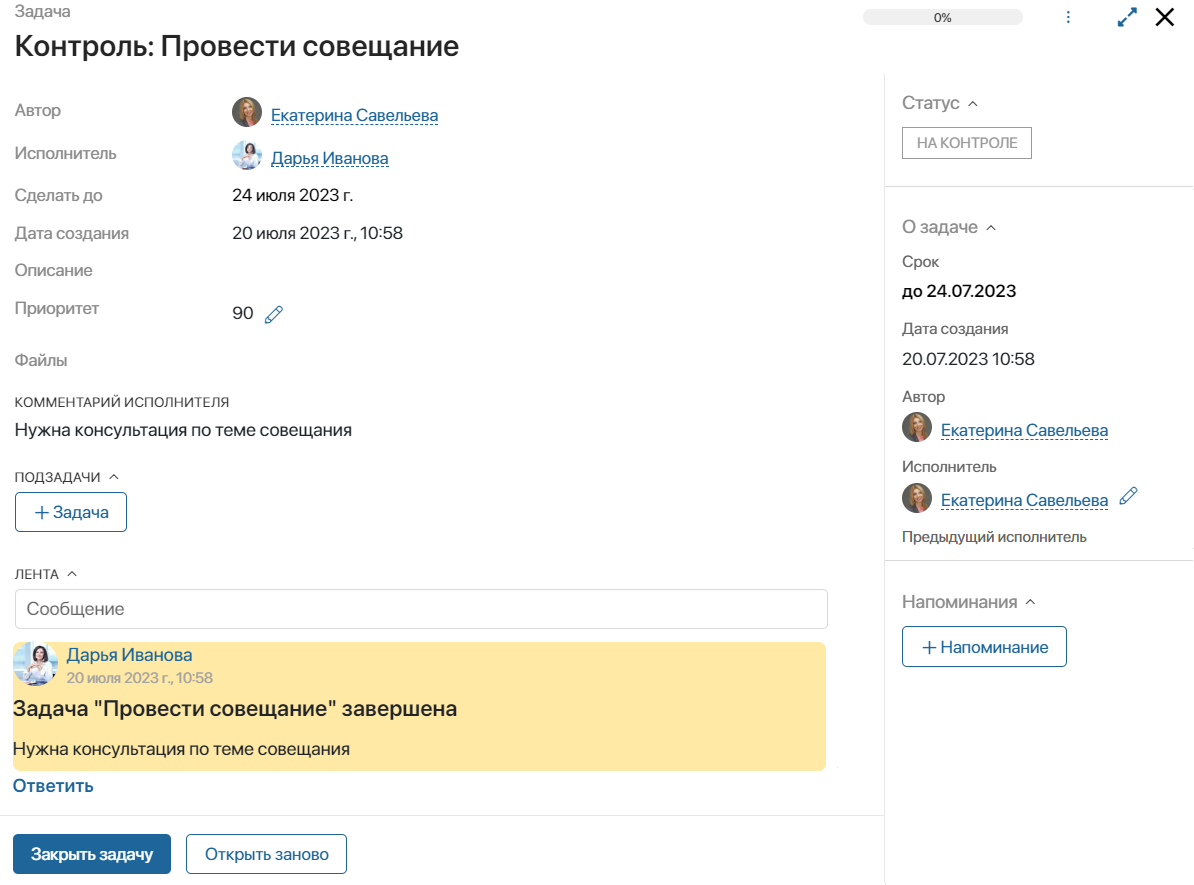Open the three-dot task options menu

[1068, 18]
